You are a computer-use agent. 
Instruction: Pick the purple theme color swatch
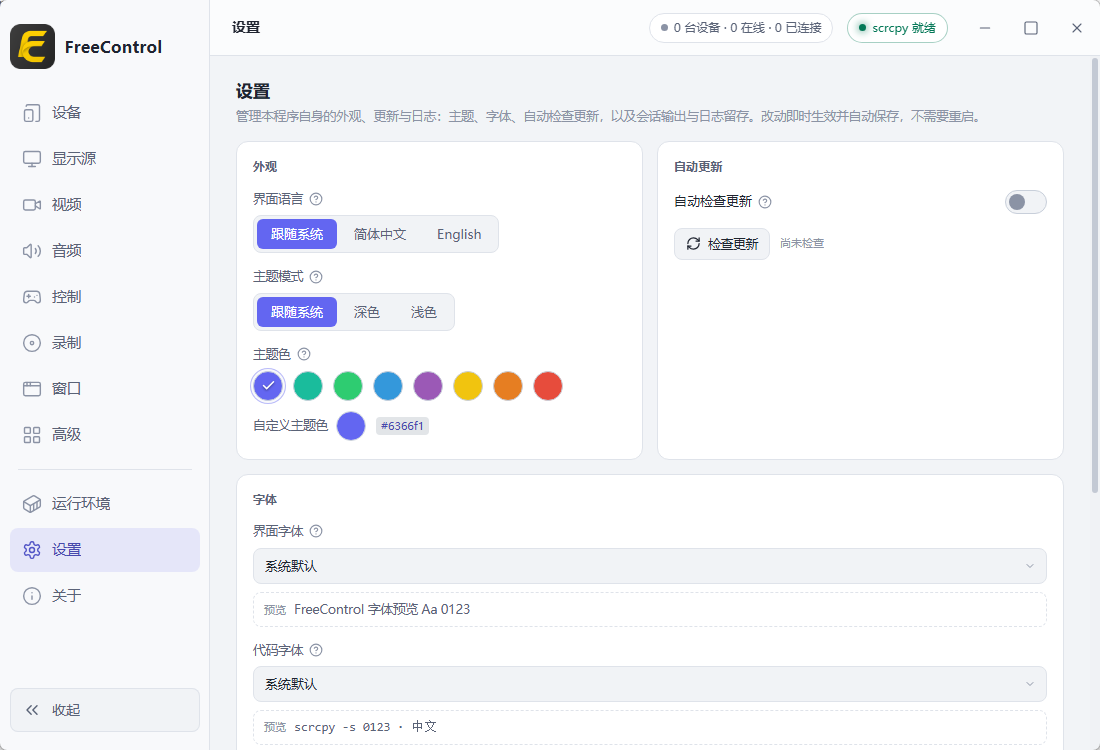pos(428,386)
